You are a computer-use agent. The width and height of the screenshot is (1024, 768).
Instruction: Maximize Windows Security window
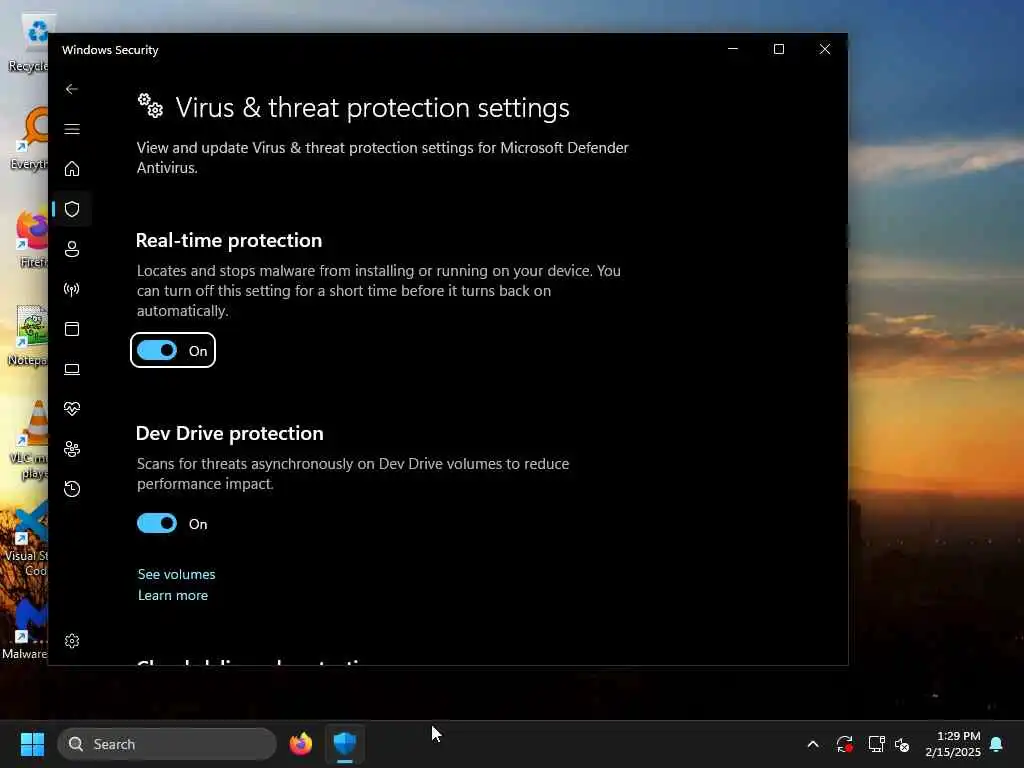tap(778, 49)
